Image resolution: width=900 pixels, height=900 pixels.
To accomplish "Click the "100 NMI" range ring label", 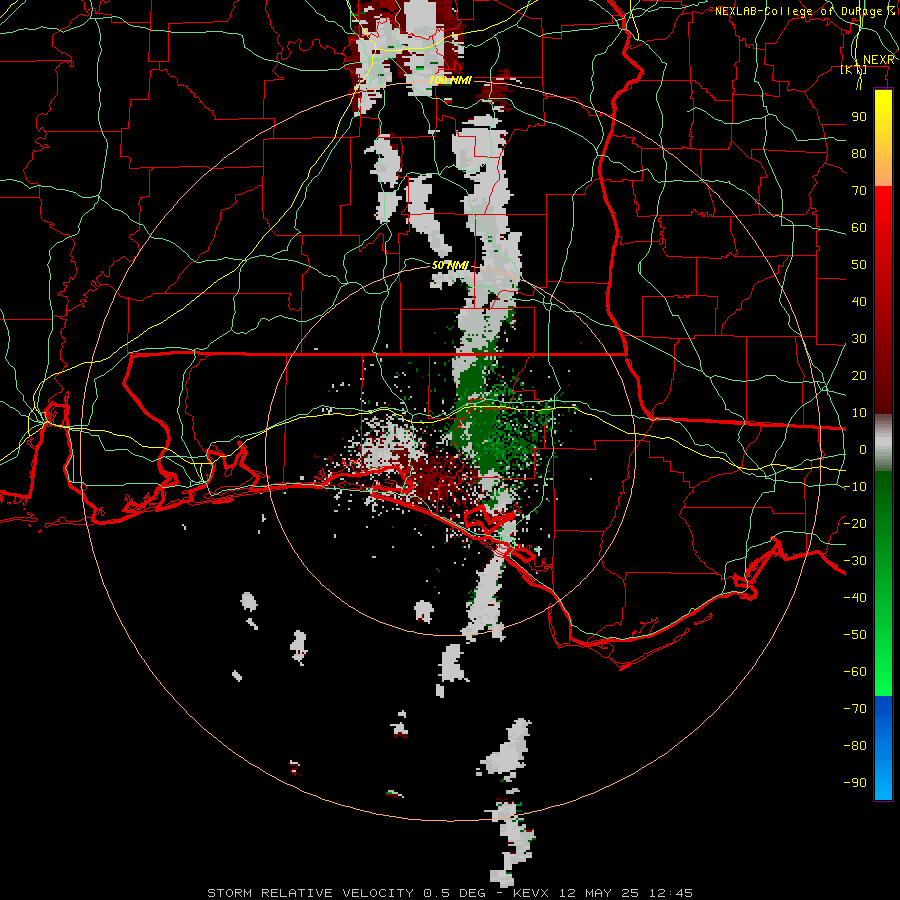I will click(x=451, y=80).
